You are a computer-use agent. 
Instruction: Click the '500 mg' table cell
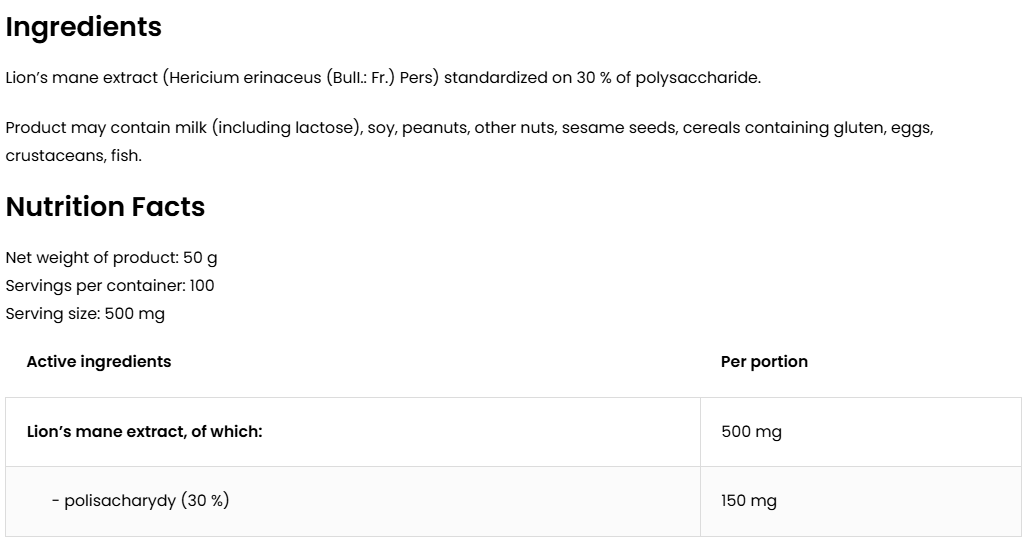coord(751,432)
